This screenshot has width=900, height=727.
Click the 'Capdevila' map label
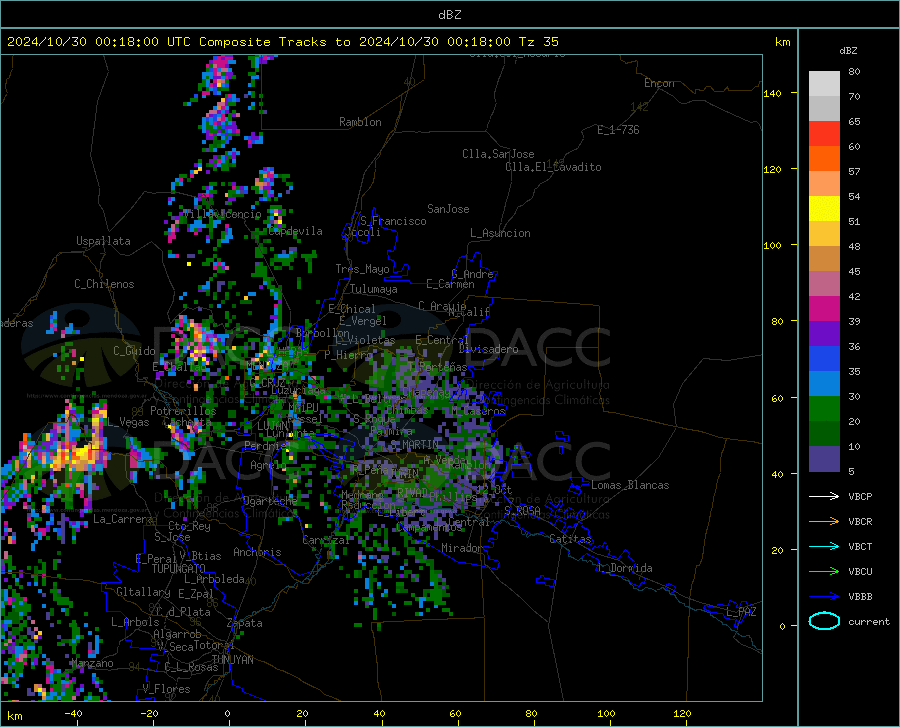point(295,231)
